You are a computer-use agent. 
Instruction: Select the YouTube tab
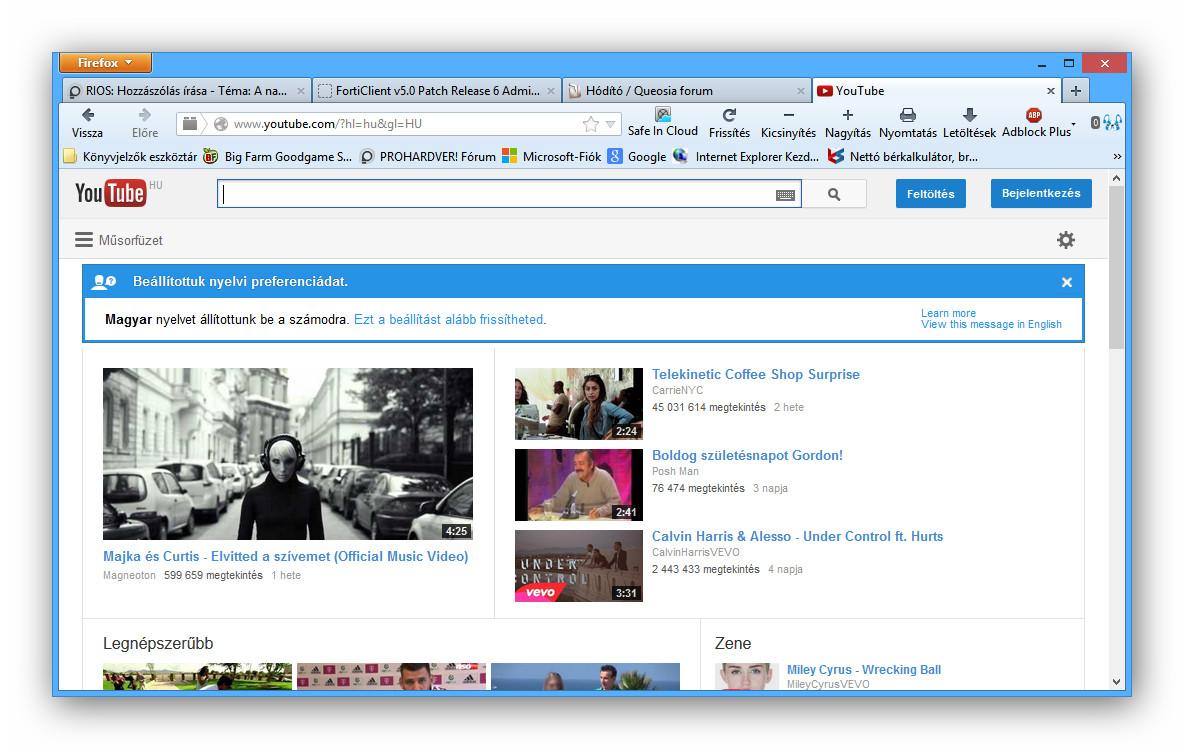(x=936, y=91)
